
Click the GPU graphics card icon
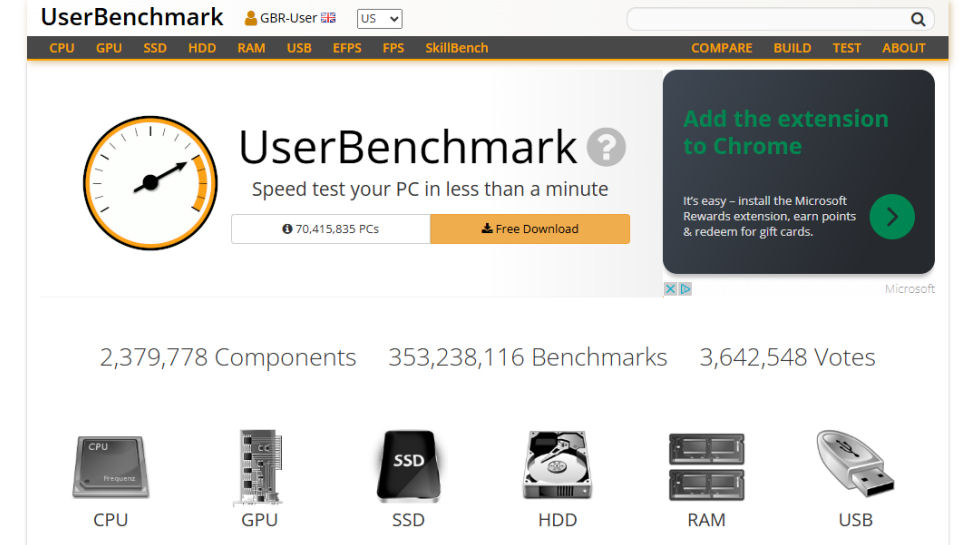[260, 466]
